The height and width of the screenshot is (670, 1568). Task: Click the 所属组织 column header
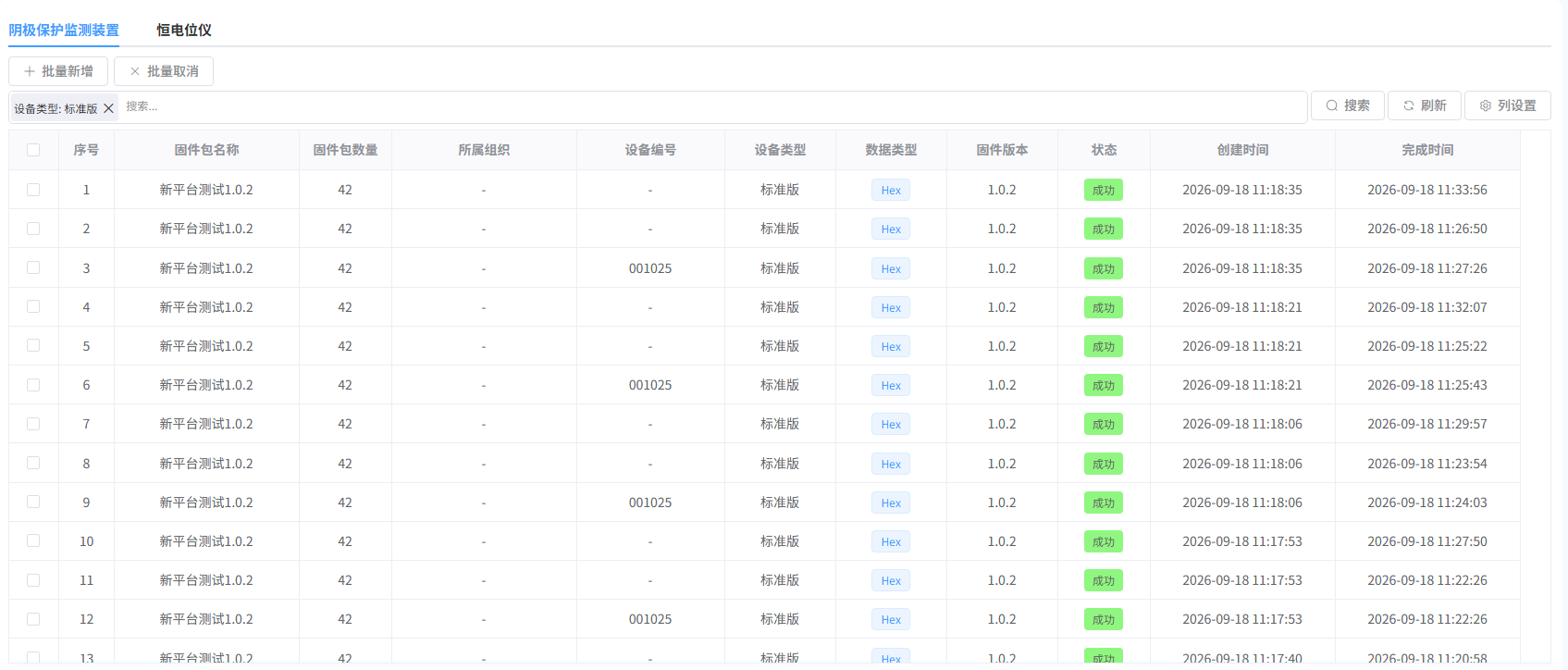pyautogui.click(x=484, y=150)
